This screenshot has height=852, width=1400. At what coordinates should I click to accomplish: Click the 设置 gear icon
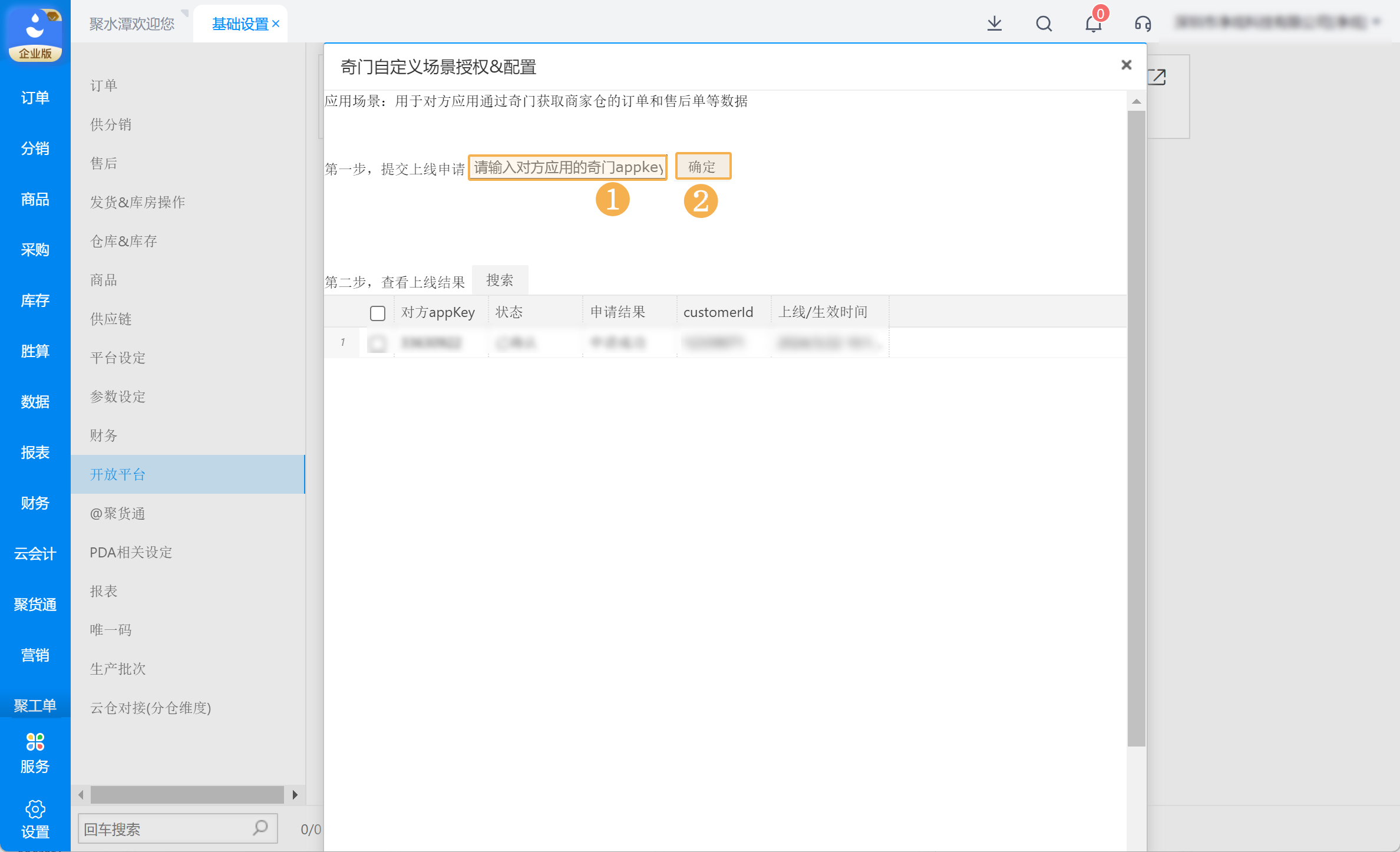pos(35,810)
